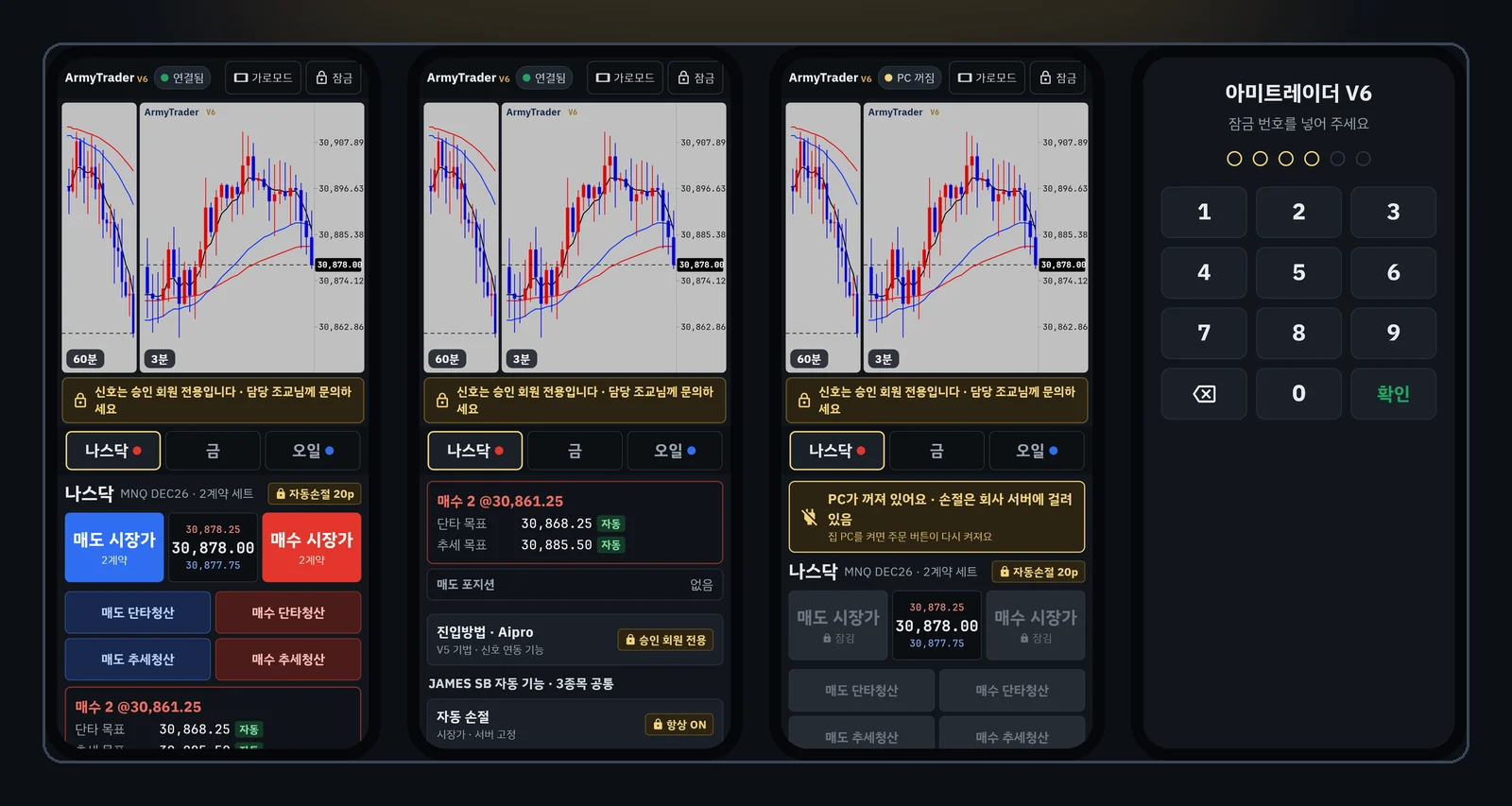Click locked 매수 시장가 in third phone
The height and width of the screenshot is (806, 1512).
click(x=1036, y=626)
